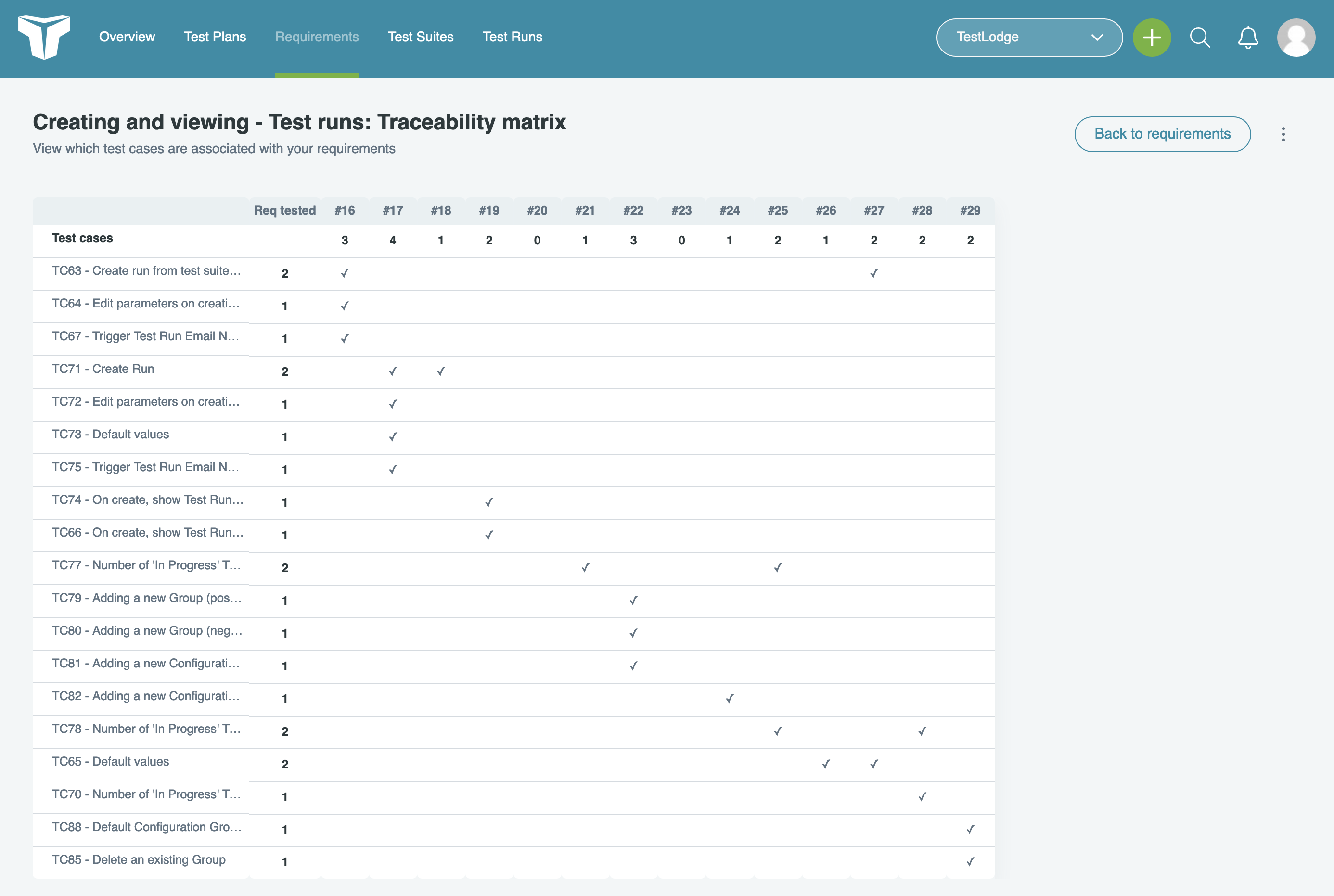Open the Test Plans tab
The height and width of the screenshot is (896, 1334).
tap(215, 37)
